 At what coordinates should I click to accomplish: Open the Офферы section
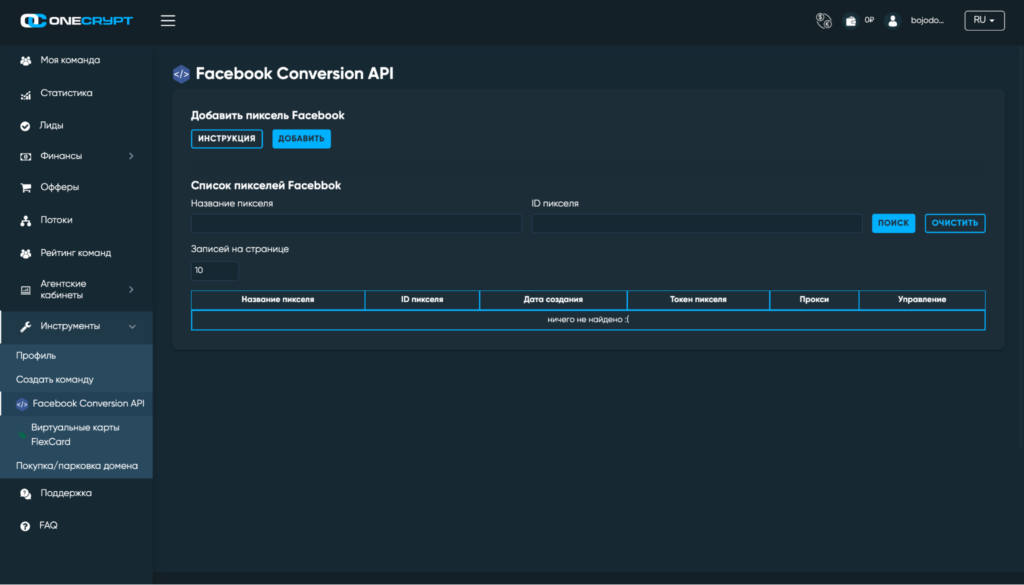pyautogui.click(x=59, y=187)
